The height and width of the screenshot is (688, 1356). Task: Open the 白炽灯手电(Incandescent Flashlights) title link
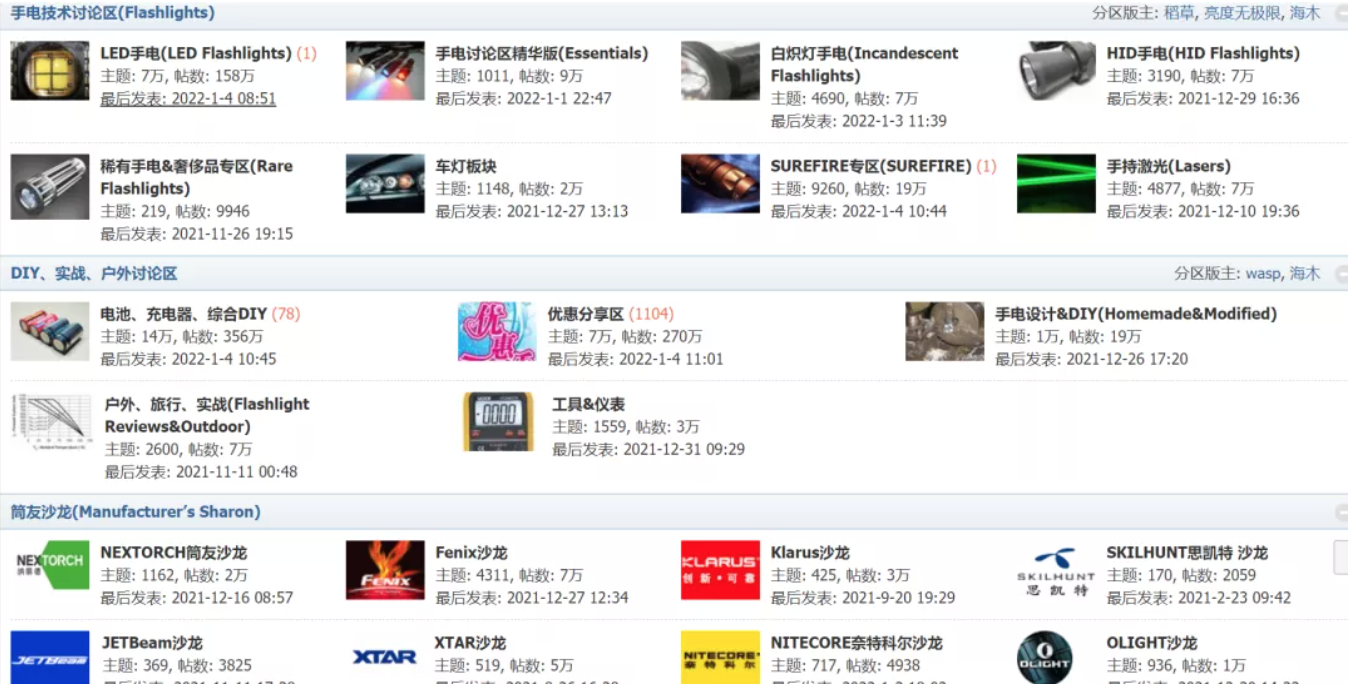click(864, 64)
